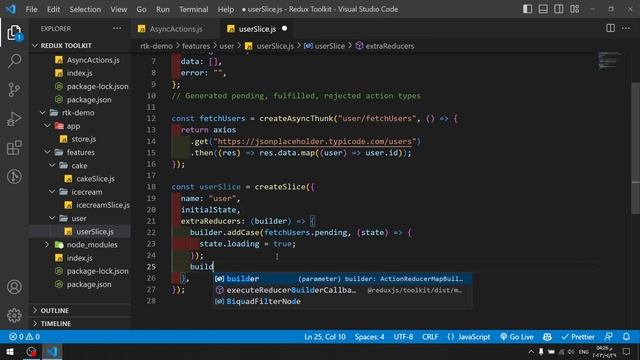The height and width of the screenshot is (360, 640).
Task: Click userSlice symbol in breadcrumb
Action: coord(325,46)
